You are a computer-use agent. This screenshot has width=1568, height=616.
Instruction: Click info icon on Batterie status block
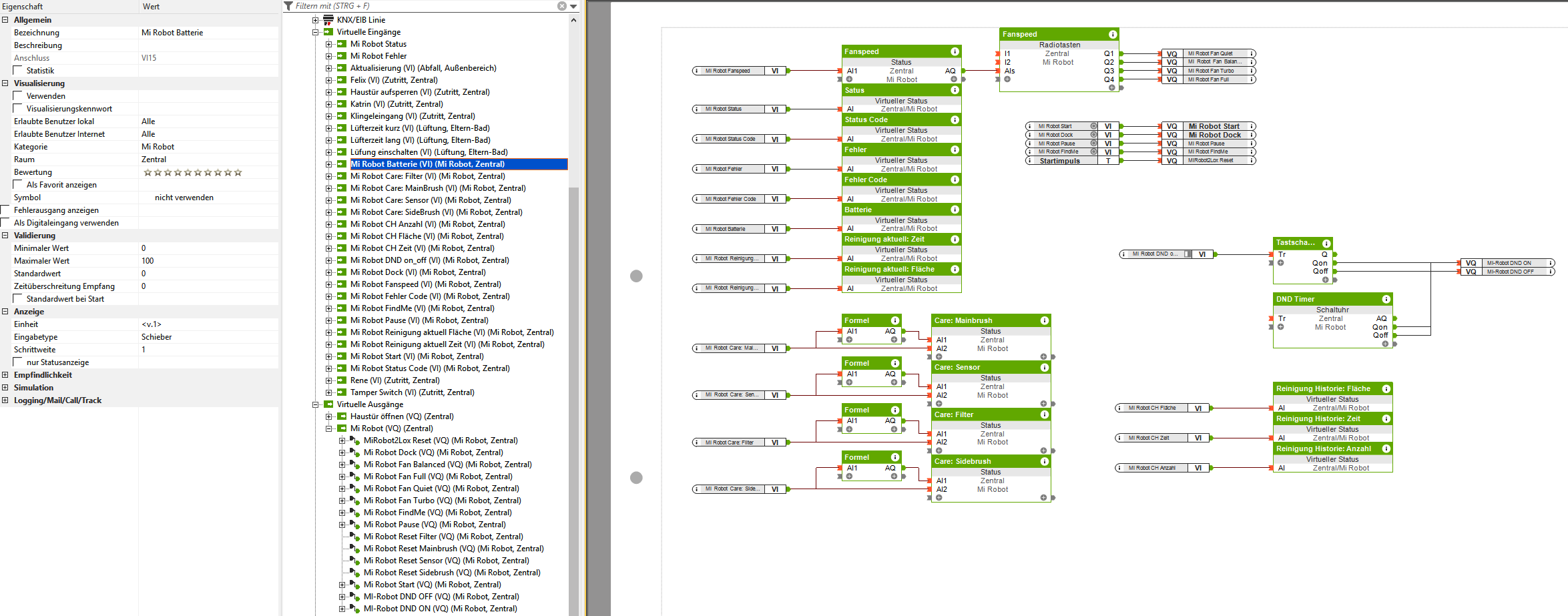click(955, 210)
